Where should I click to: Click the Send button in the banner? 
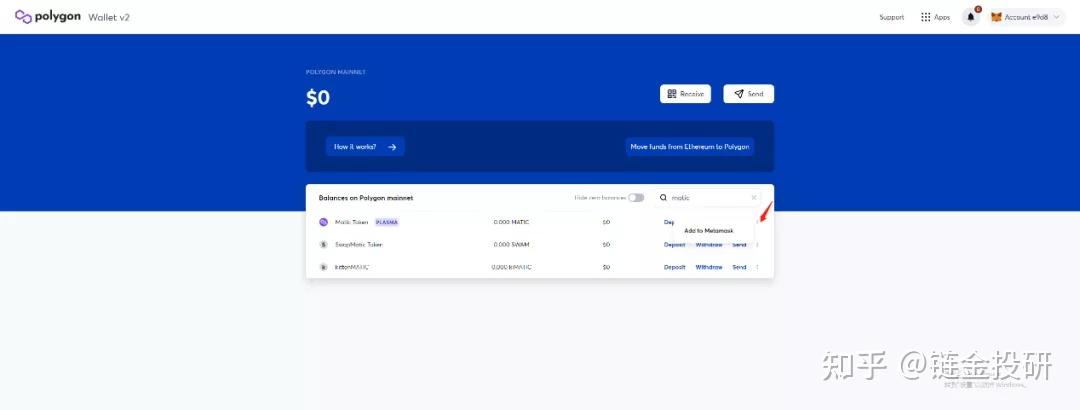pos(749,94)
